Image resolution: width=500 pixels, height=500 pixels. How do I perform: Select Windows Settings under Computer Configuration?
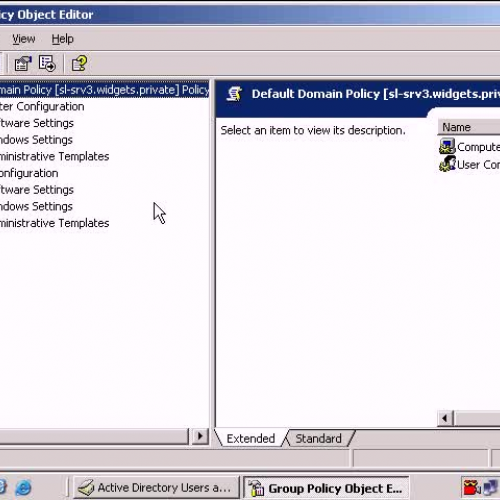point(36,140)
